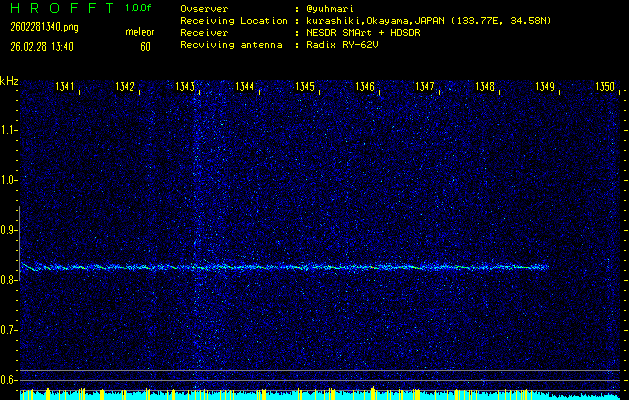Select the 1347 time marker
Image resolution: width=629 pixels, height=400 pixels.
click(x=425, y=87)
